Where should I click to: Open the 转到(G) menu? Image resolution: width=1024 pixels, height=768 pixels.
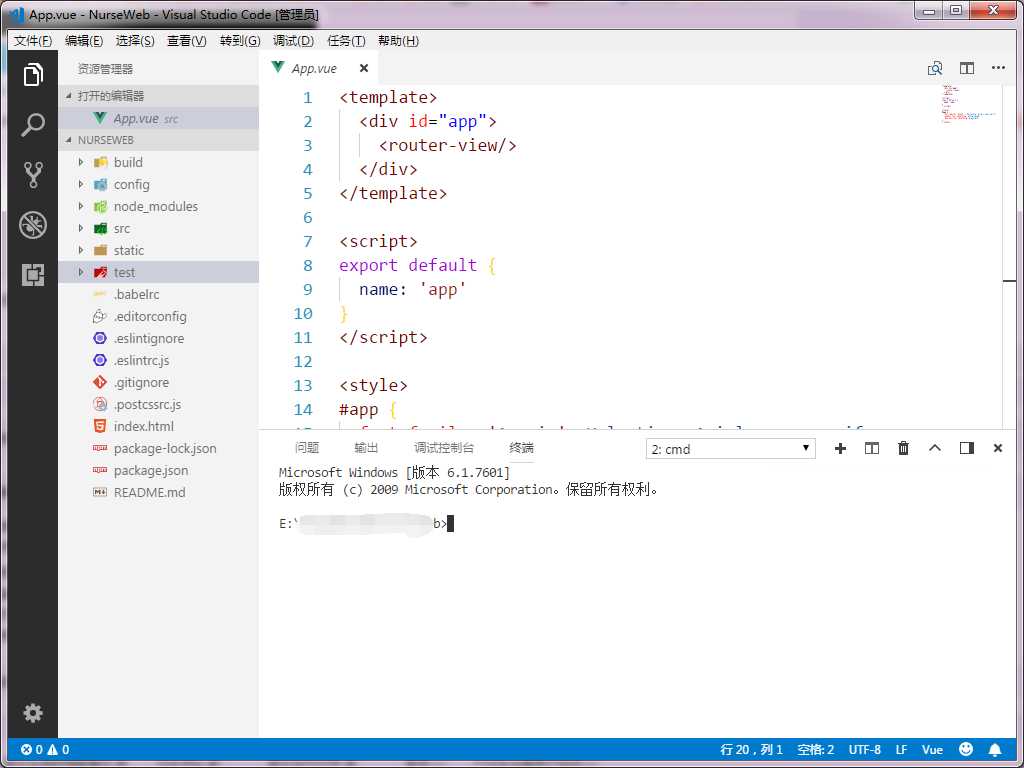tap(240, 40)
